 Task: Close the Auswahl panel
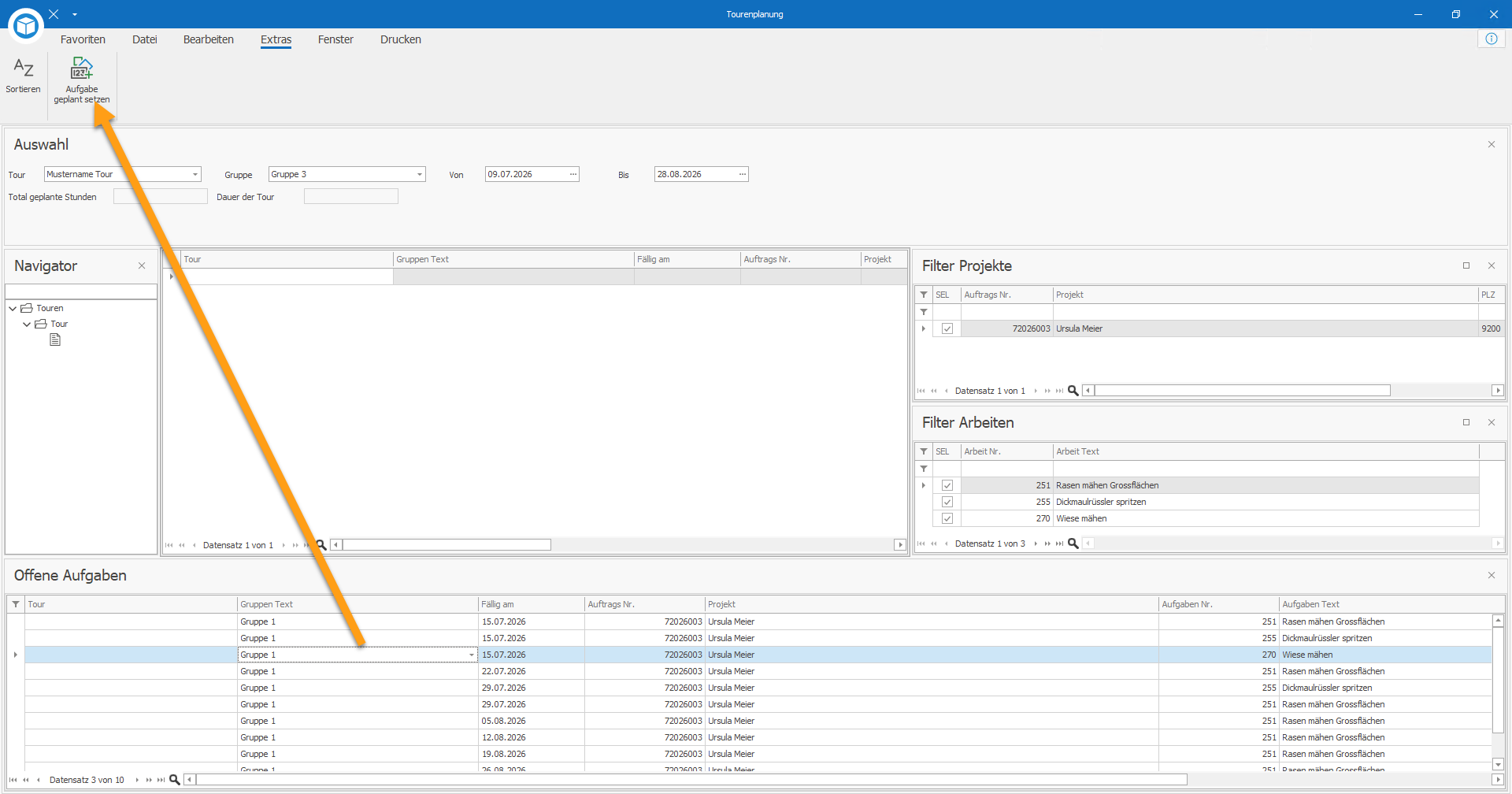(x=1492, y=144)
